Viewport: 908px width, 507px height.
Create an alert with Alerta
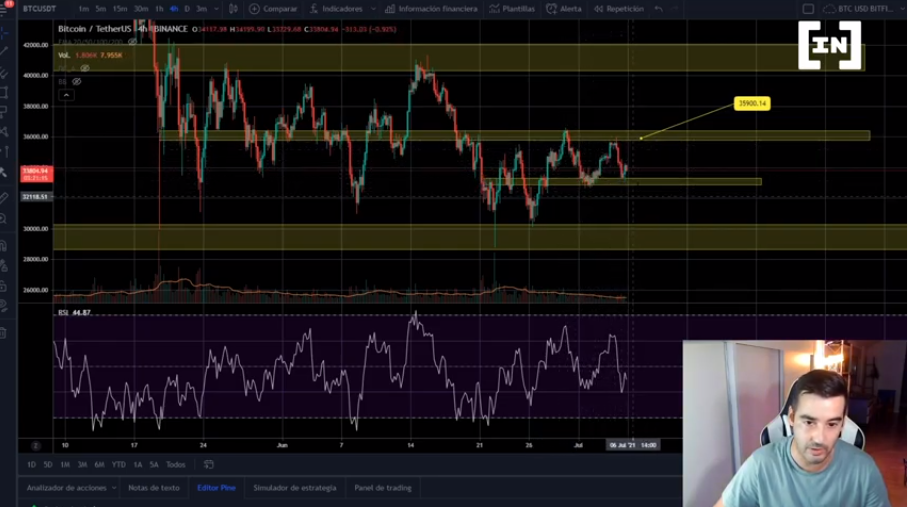point(564,9)
